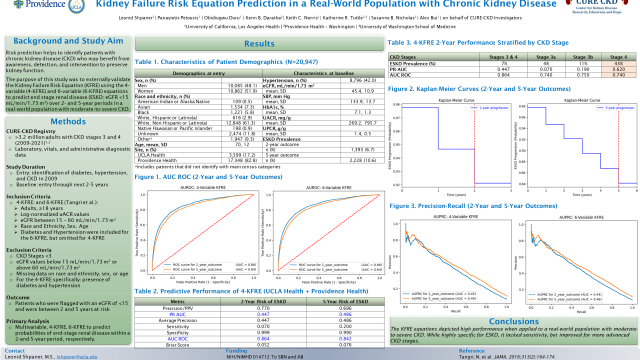Select the NIH/NIMHD funding statement
The width and height of the screenshot is (640, 360).
click(265, 357)
